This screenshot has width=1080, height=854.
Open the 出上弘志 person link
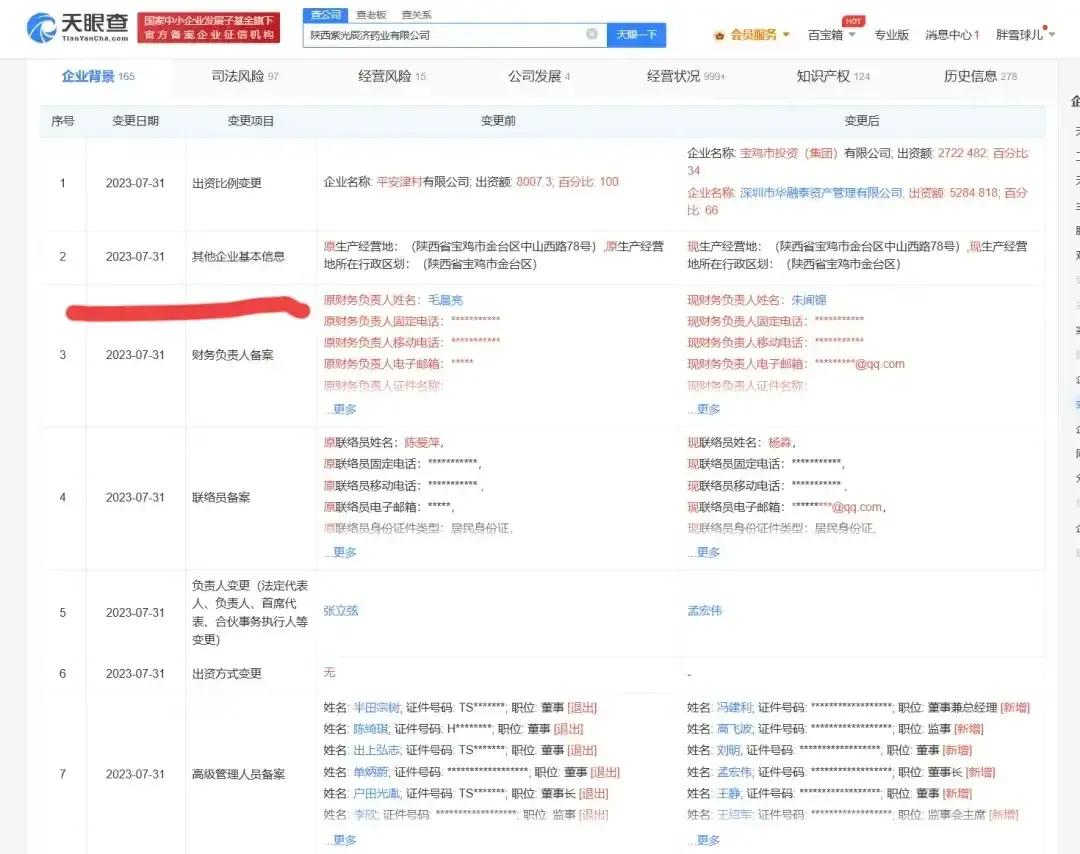click(x=376, y=750)
